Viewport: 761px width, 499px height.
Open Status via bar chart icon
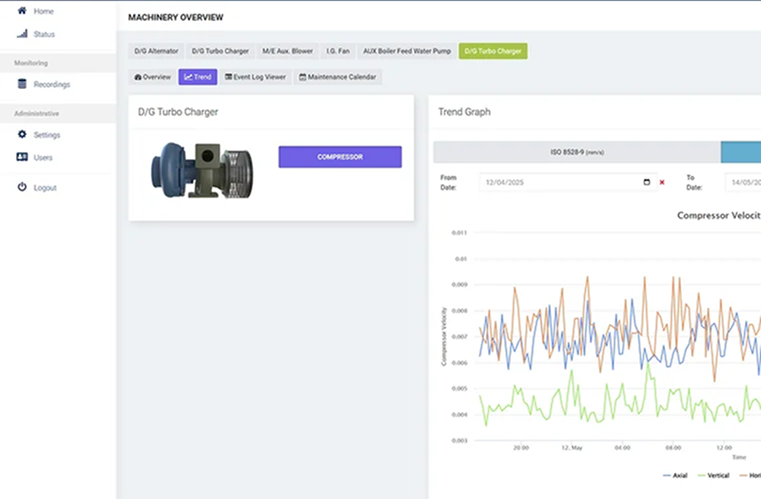(22, 34)
